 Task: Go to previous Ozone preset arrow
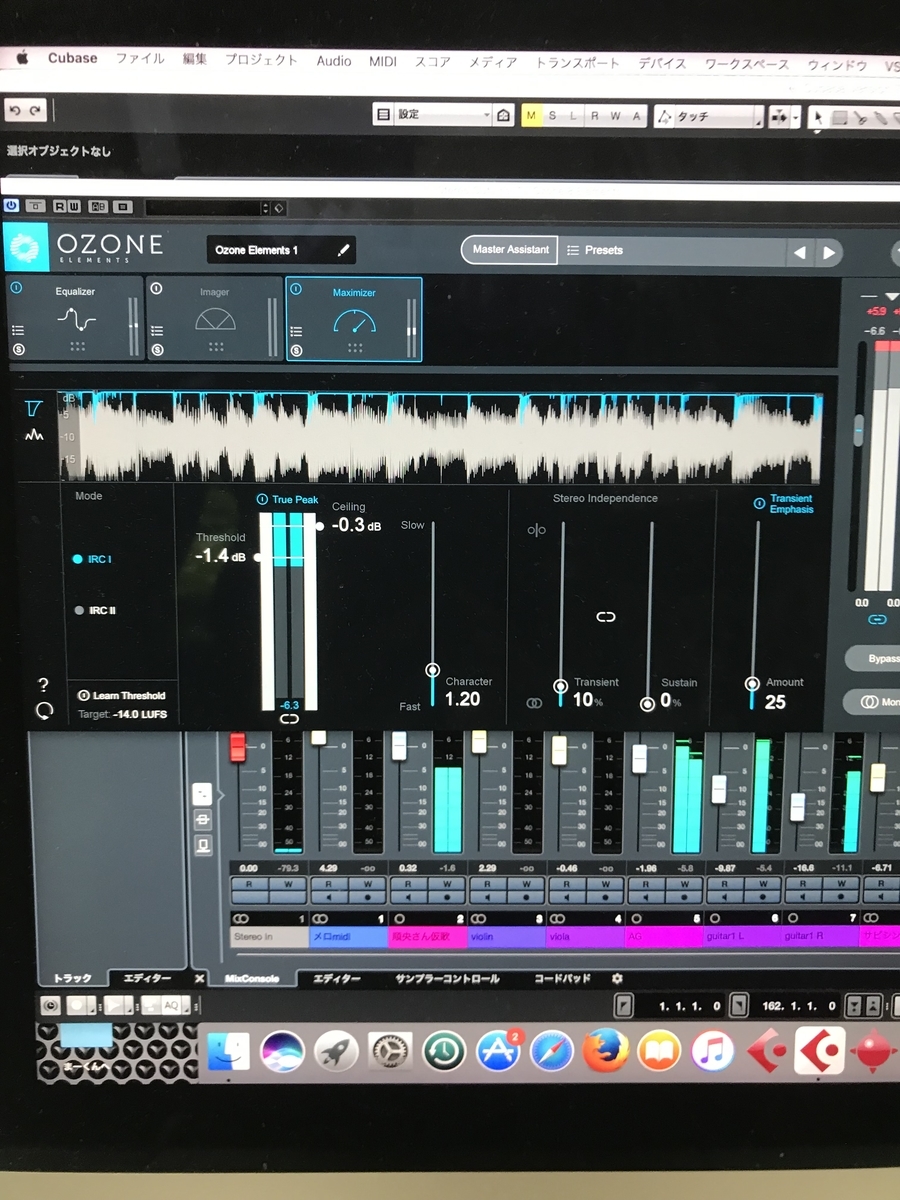pyautogui.click(x=800, y=253)
